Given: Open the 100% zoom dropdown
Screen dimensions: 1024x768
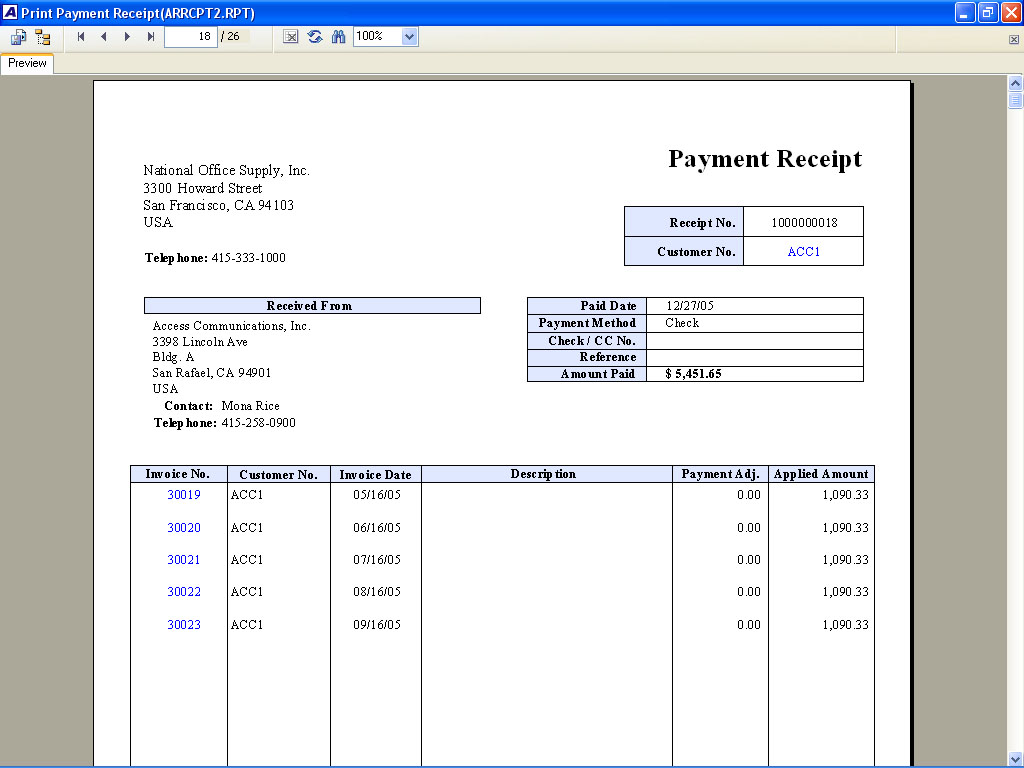Looking at the screenshot, I should 409,37.
